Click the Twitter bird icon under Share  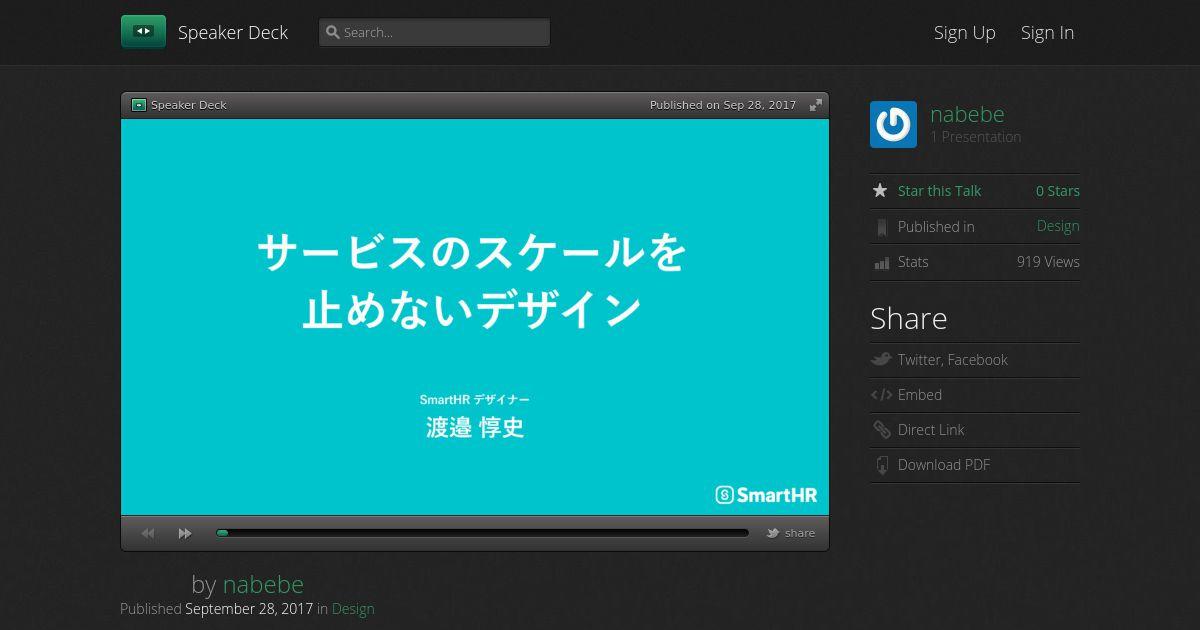[x=881, y=359]
